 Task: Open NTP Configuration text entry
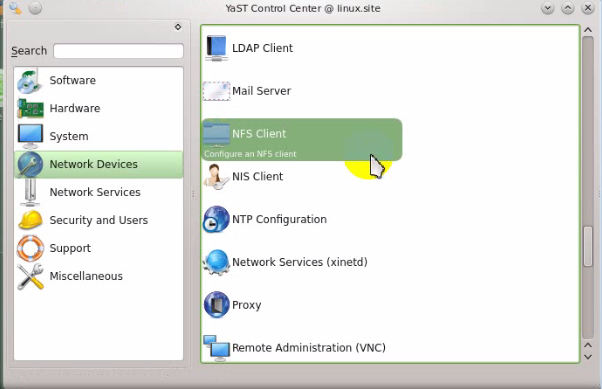(280, 220)
